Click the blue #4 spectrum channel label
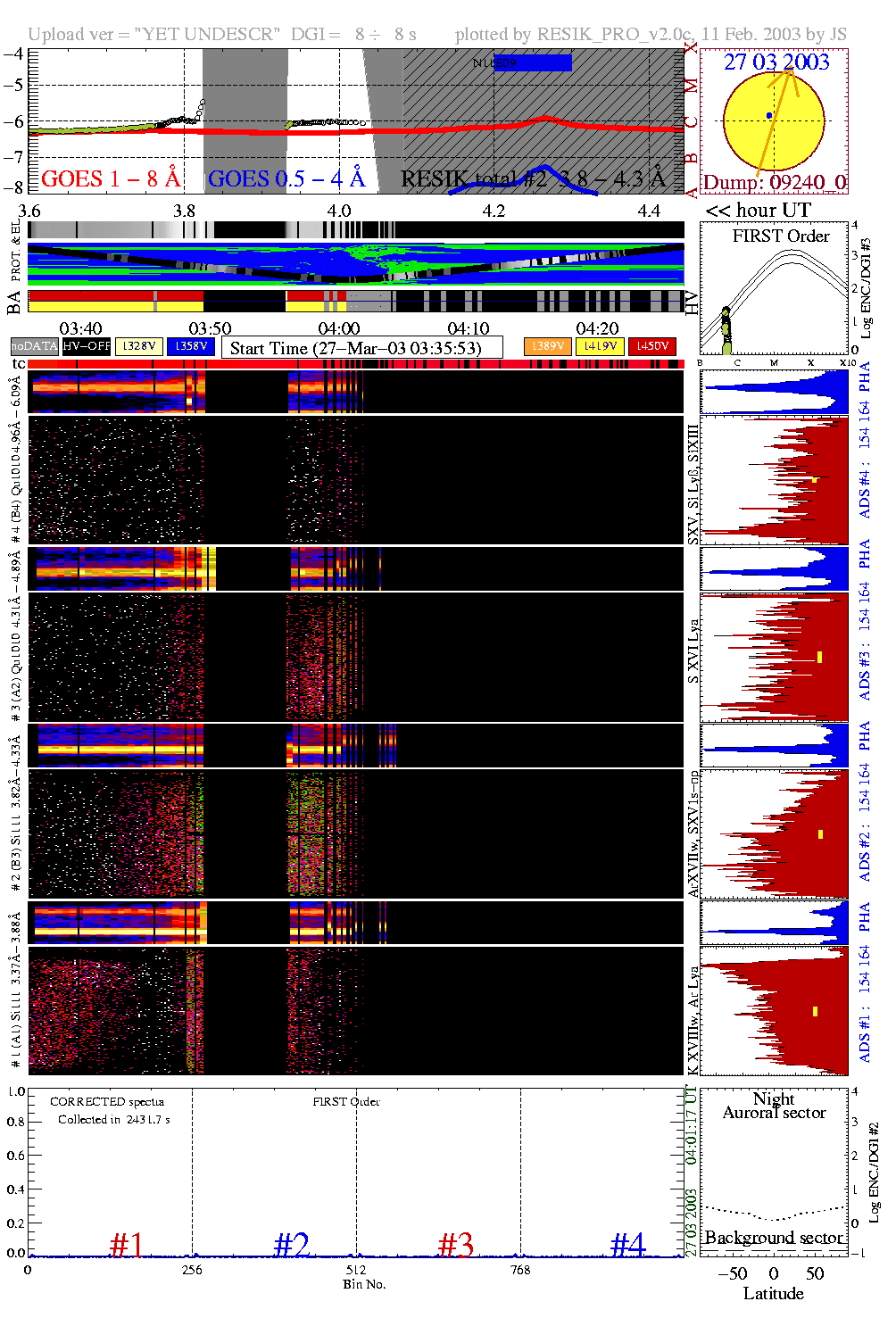896x1318 pixels. tap(627, 1244)
